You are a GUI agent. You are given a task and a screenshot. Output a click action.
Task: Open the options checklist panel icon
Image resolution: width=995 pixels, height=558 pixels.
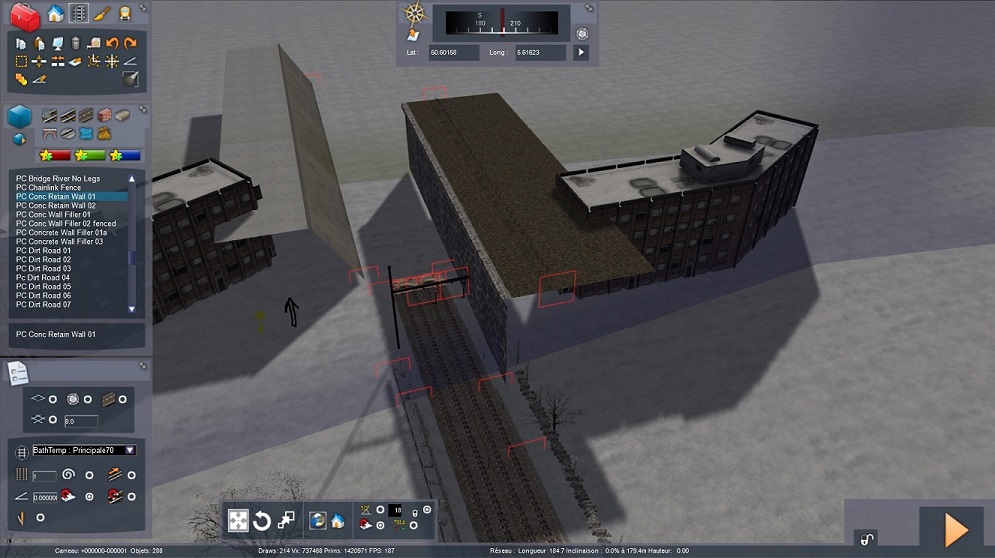tap(18, 373)
